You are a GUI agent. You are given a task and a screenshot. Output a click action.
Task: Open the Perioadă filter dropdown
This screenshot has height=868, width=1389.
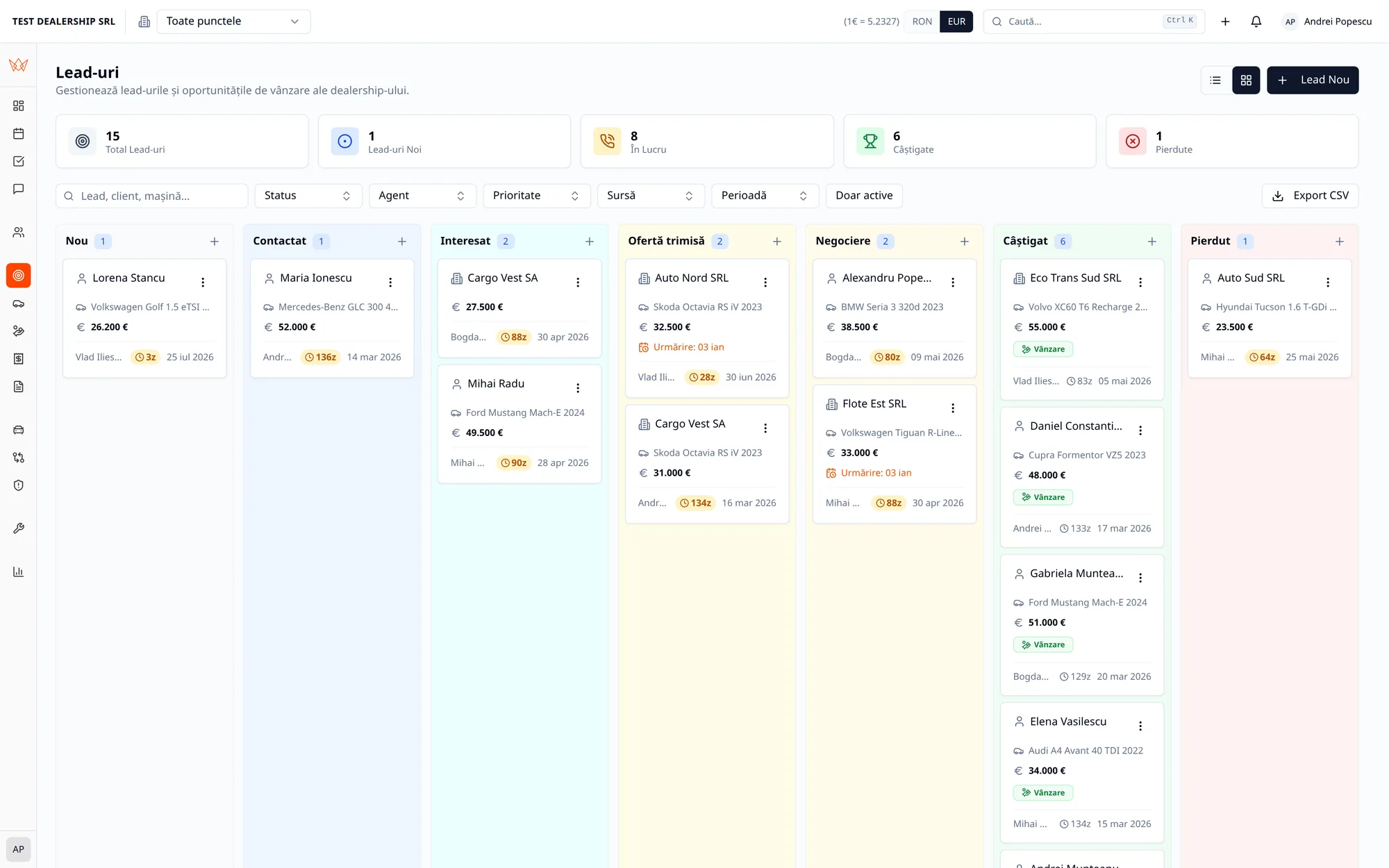pos(765,196)
